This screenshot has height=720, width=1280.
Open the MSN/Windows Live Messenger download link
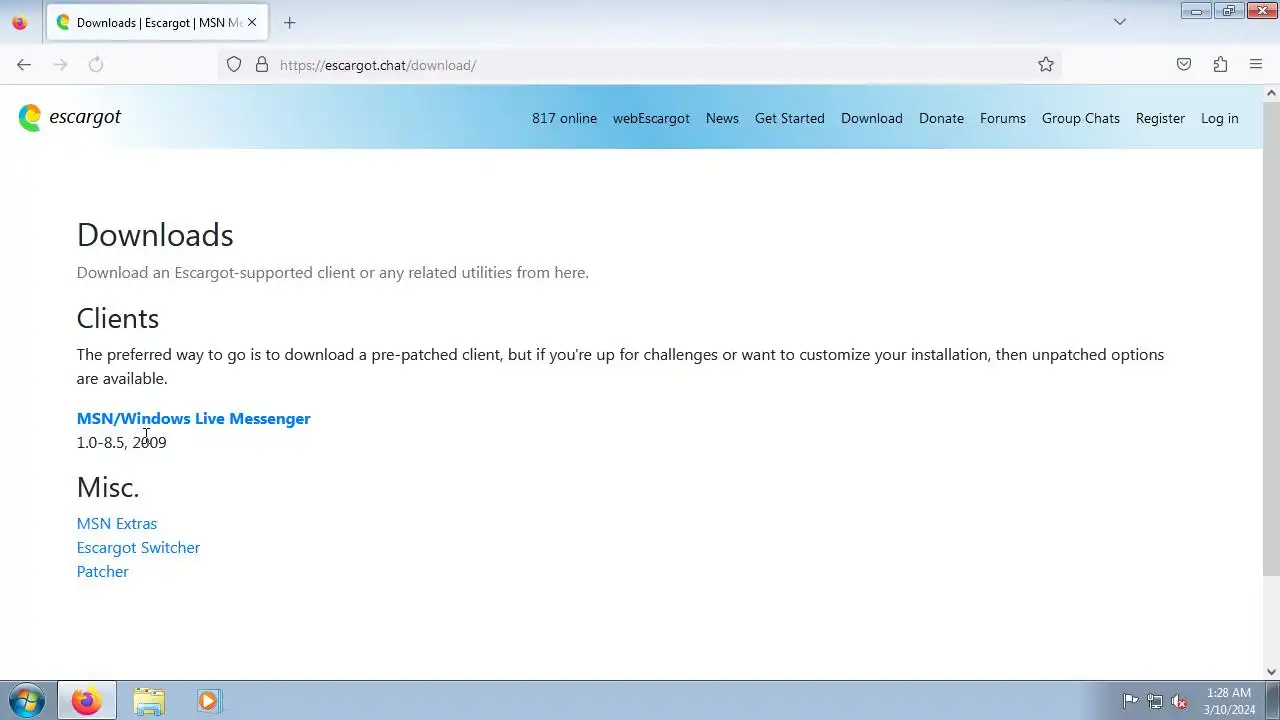pos(193,419)
